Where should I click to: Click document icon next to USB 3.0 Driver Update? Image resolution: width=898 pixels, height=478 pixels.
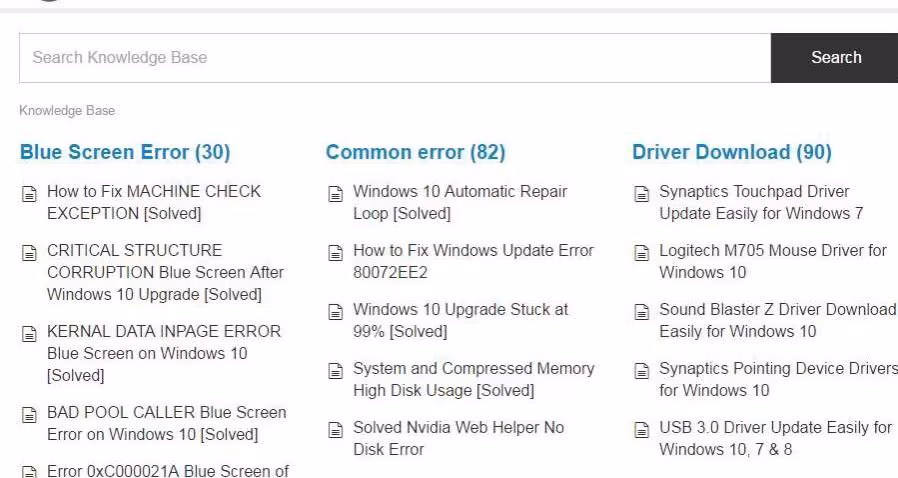[642, 430]
